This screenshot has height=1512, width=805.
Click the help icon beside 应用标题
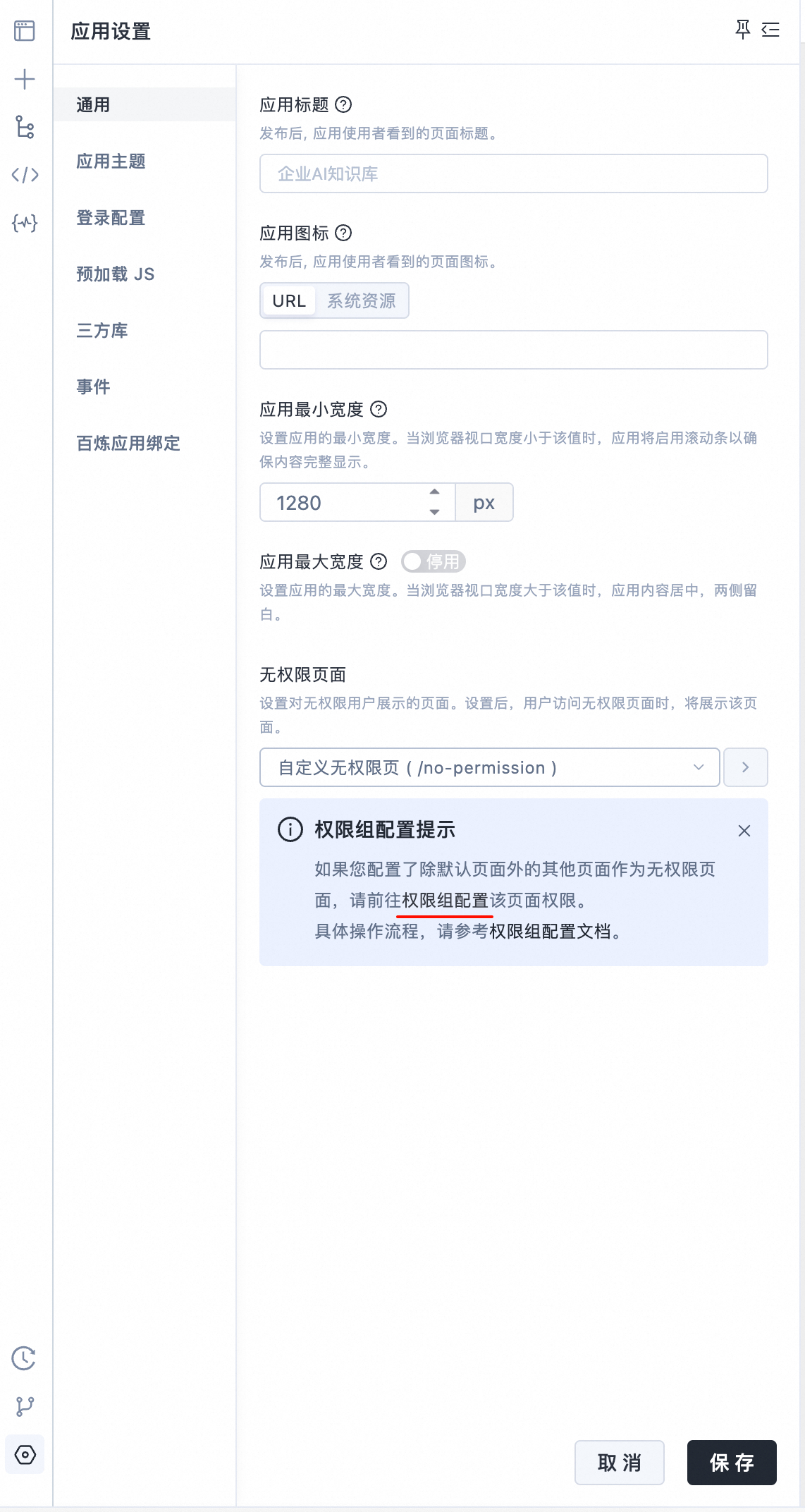coord(343,104)
